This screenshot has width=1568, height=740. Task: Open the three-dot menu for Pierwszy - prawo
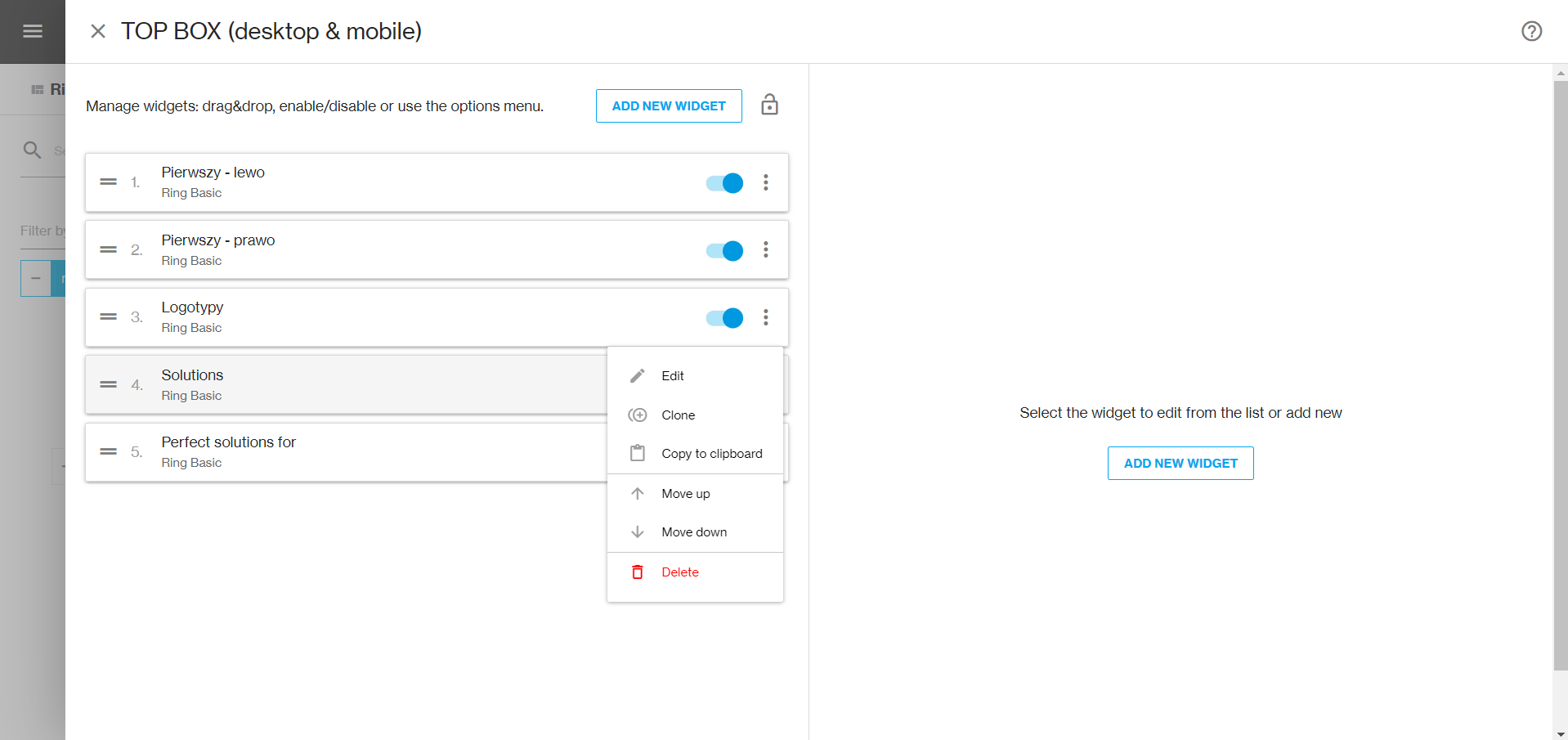766,250
